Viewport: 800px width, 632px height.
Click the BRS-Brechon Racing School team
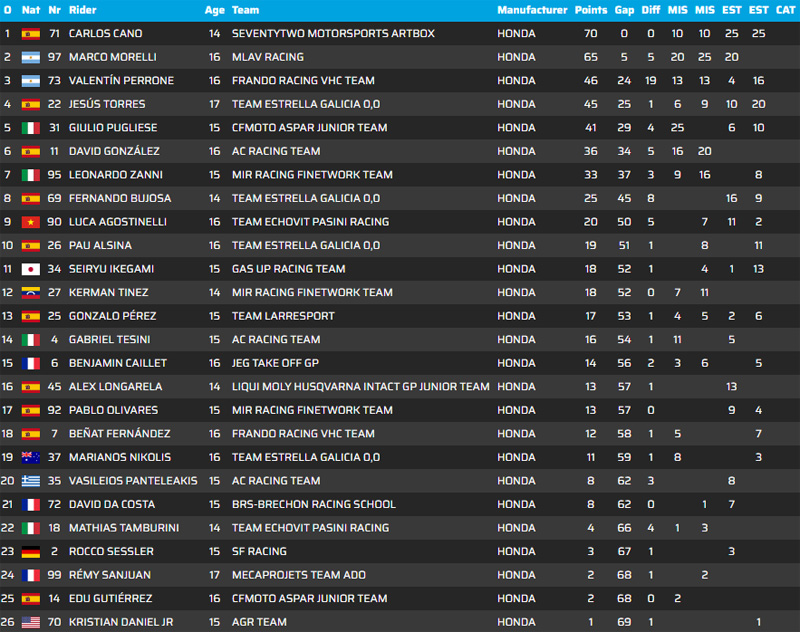pos(313,505)
